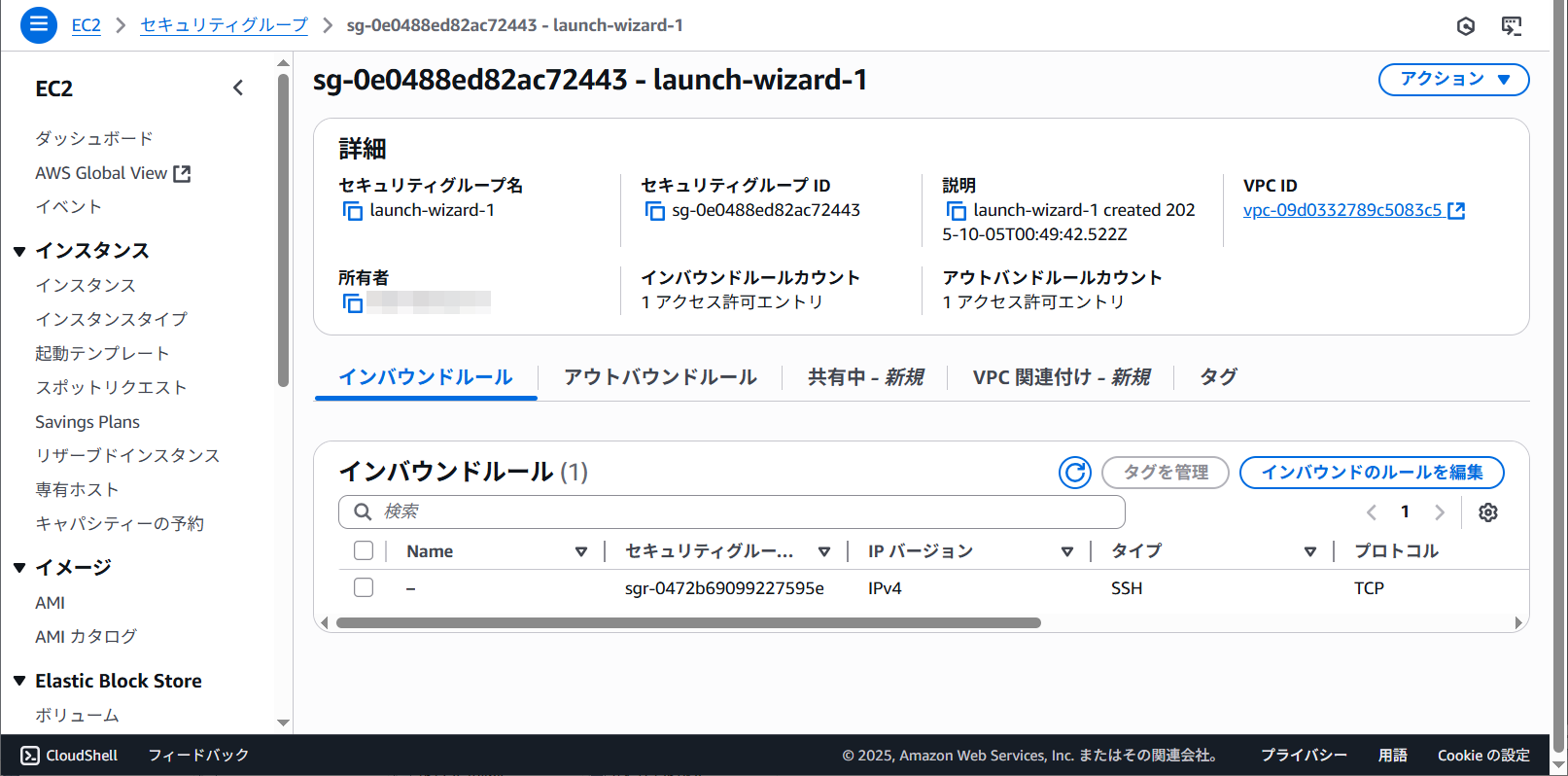Image resolution: width=1568 pixels, height=776 pixels.
Task: Copy the description text
Action: tap(956, 211)
